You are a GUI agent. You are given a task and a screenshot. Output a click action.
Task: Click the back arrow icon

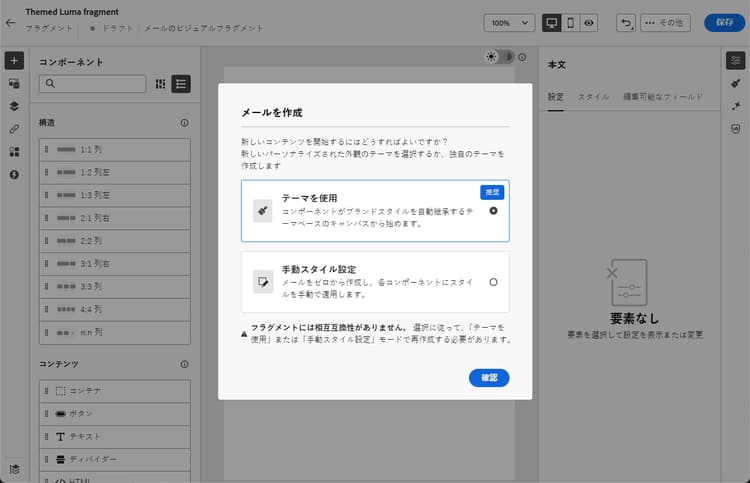tap(10, 23)
